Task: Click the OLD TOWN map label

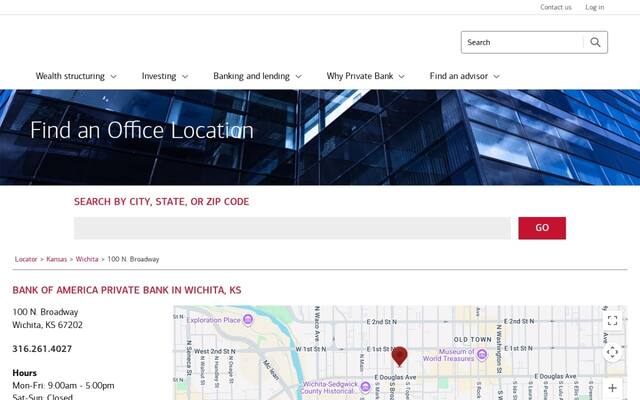Action: [x=472, y=339]
